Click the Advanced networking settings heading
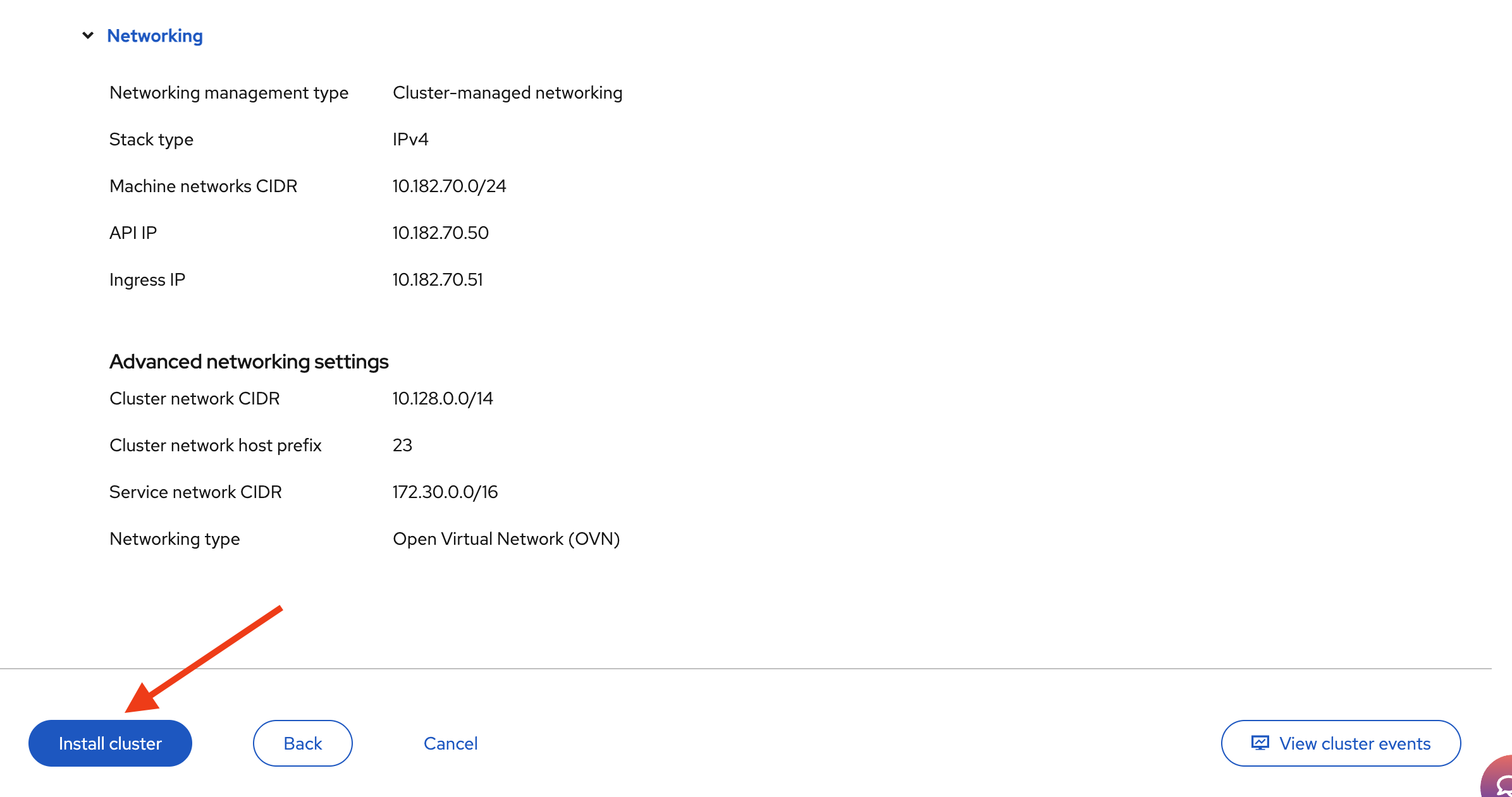This screenshot has height=797, width=1512. pos(249,362)
